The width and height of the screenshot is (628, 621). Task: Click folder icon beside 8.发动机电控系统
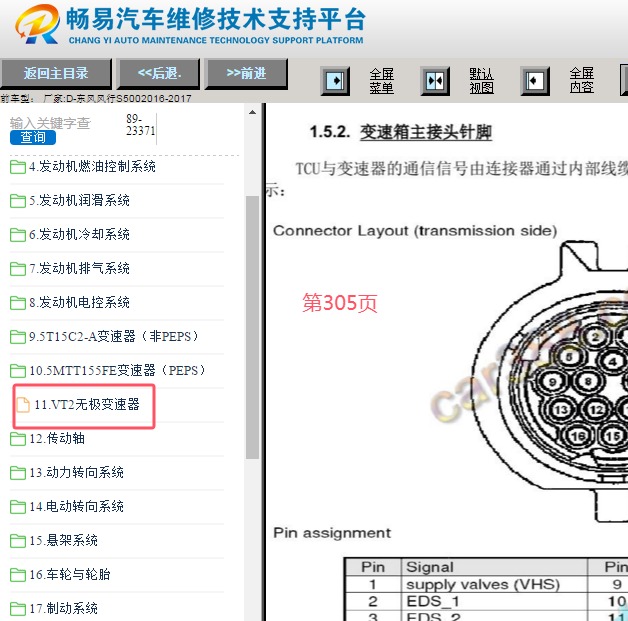tap(18, 303)
